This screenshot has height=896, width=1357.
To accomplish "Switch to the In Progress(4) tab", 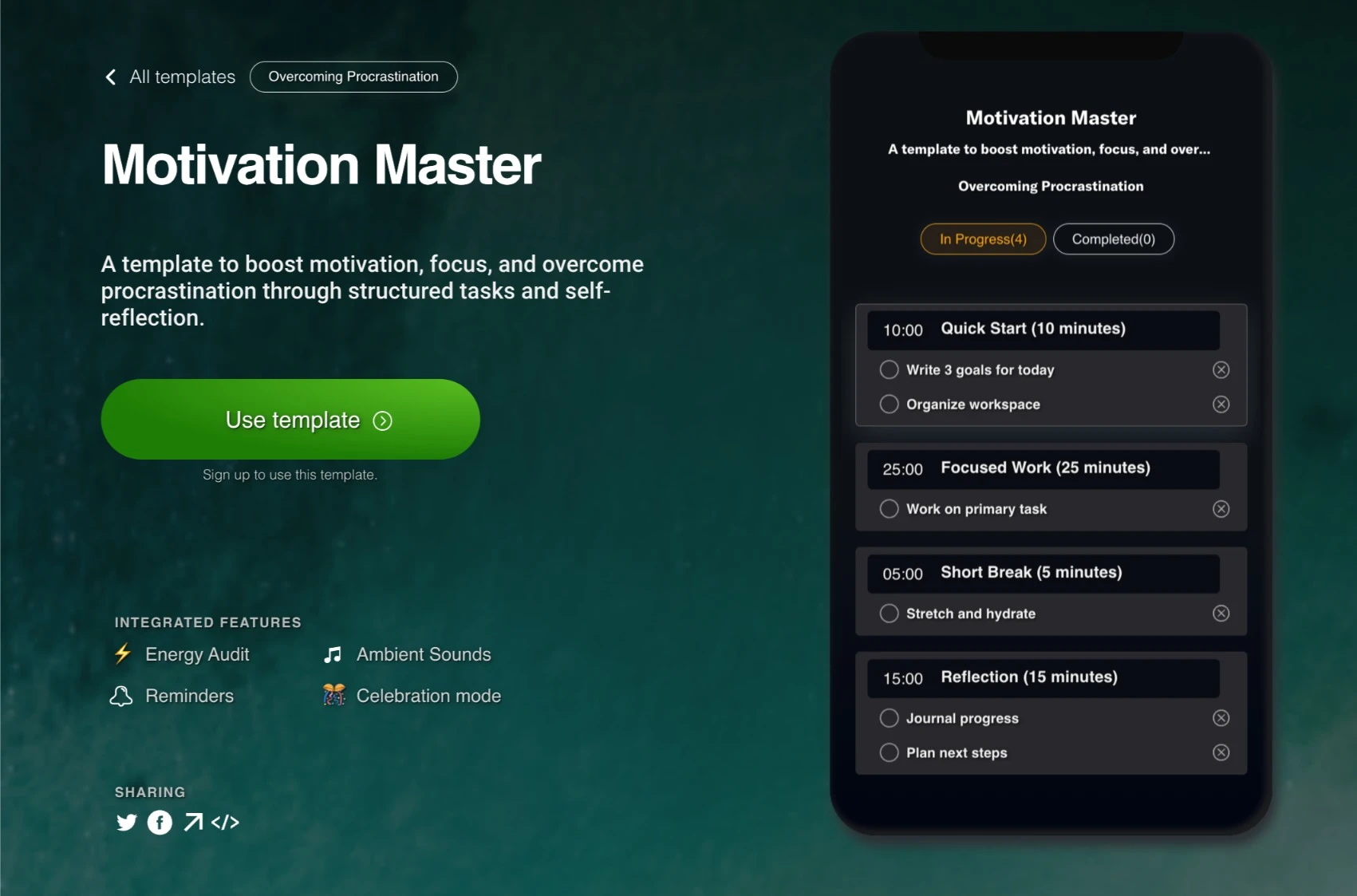I will click(982, 239).
